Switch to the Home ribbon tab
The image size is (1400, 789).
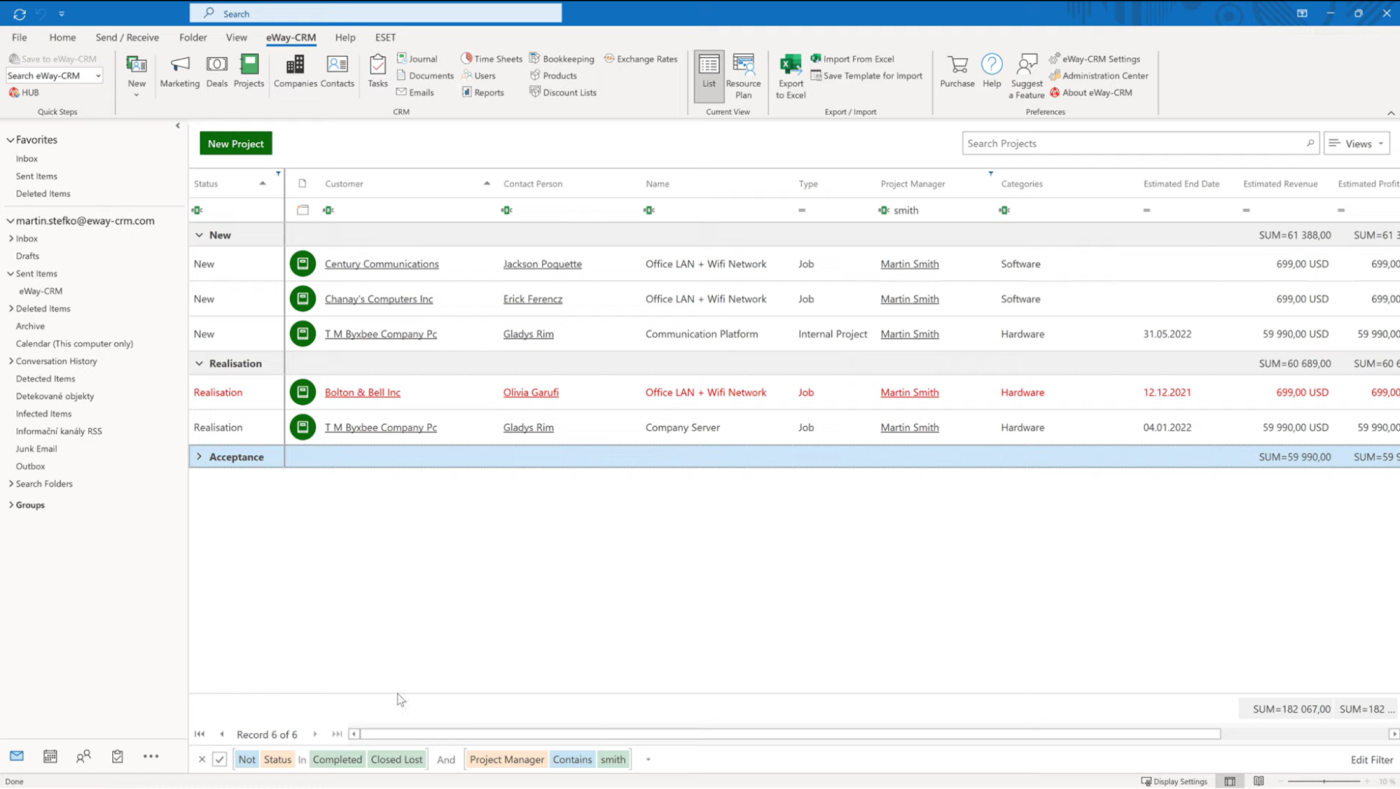click(x=62, y=38)
